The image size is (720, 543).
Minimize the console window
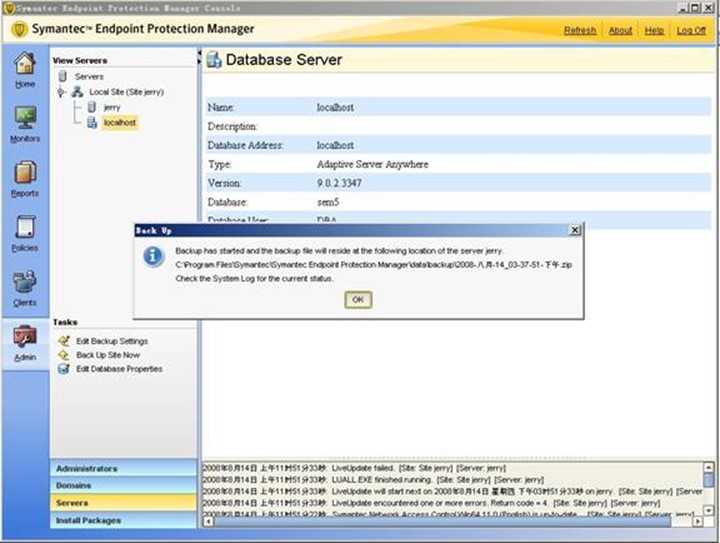(683, 8)
